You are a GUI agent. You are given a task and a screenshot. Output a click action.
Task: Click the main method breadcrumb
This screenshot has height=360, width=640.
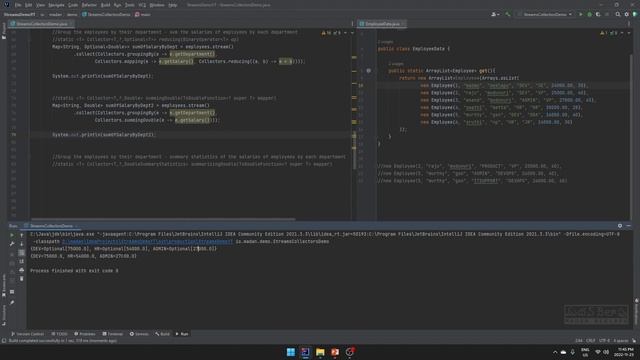(x=143, y=14)
